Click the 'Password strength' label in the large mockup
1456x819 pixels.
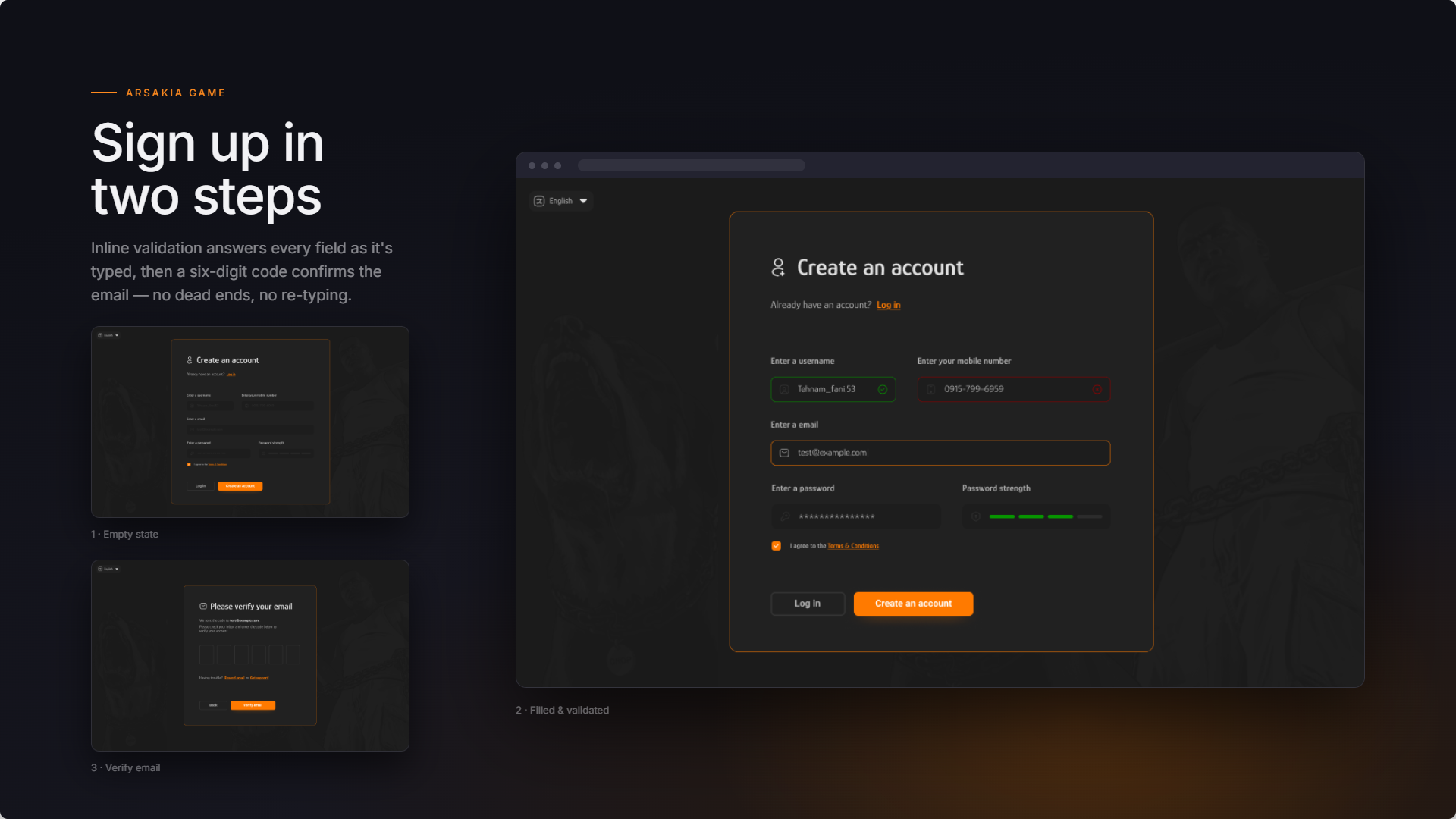tap(996, 488)
